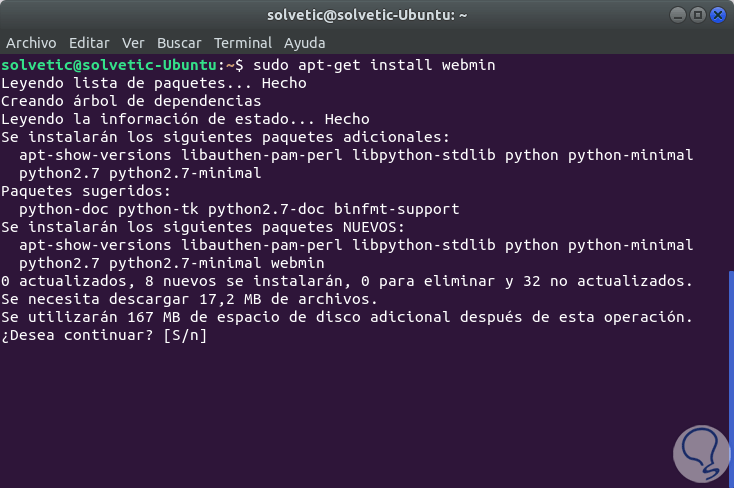Open the Ayuda help menu

[x=304, y=43]
